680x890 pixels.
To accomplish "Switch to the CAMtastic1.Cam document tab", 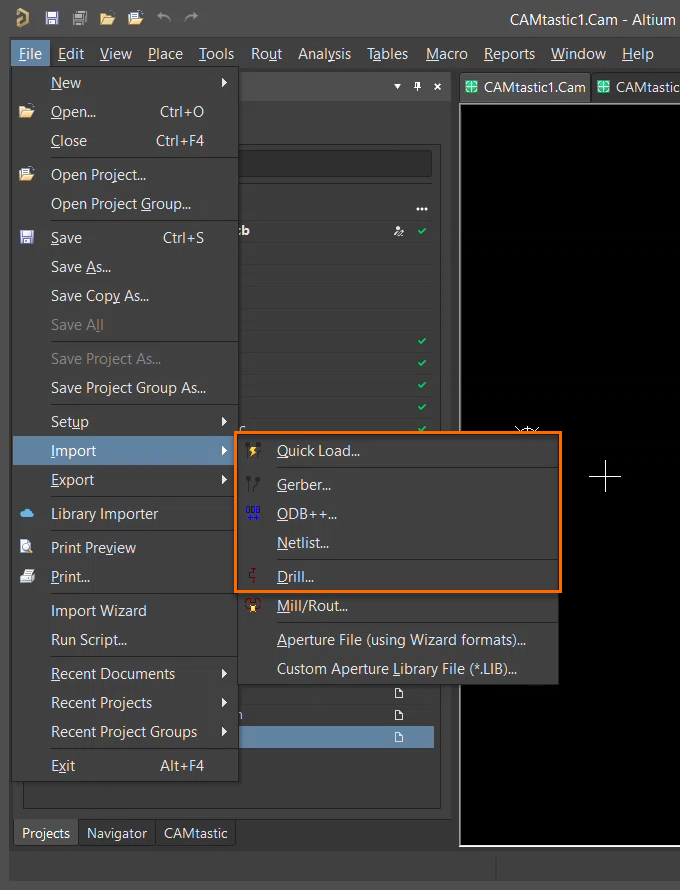I will (x=525, y=87).
